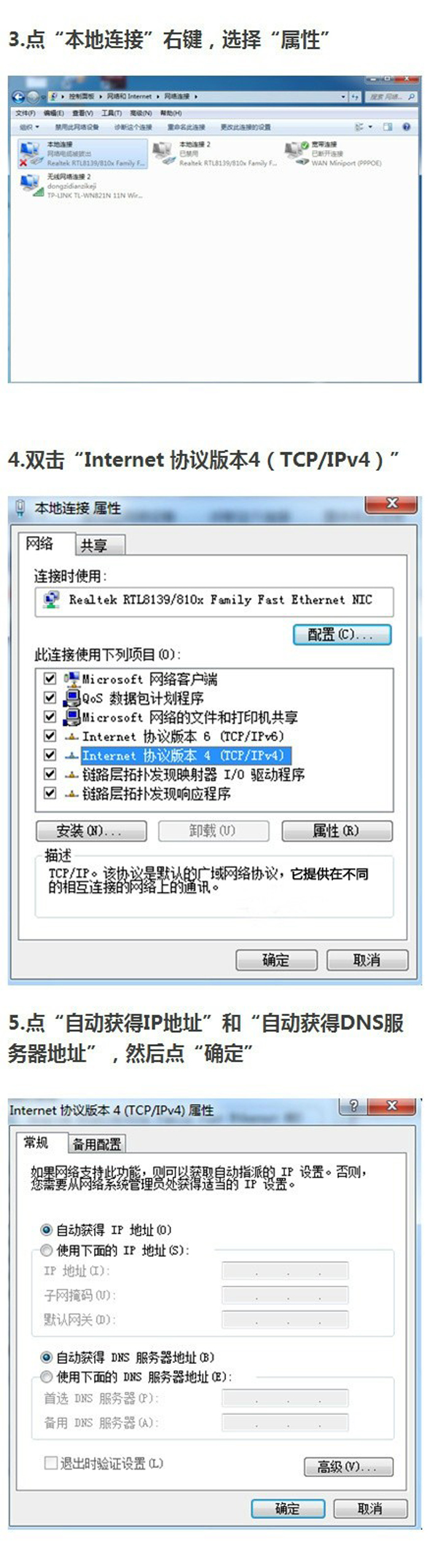Viewport: 430px width, 1568px height.
Task: Uncheck Internet 协议版本 6 (TCP/IPv6) checkbox
Action: tap(50, 736)
